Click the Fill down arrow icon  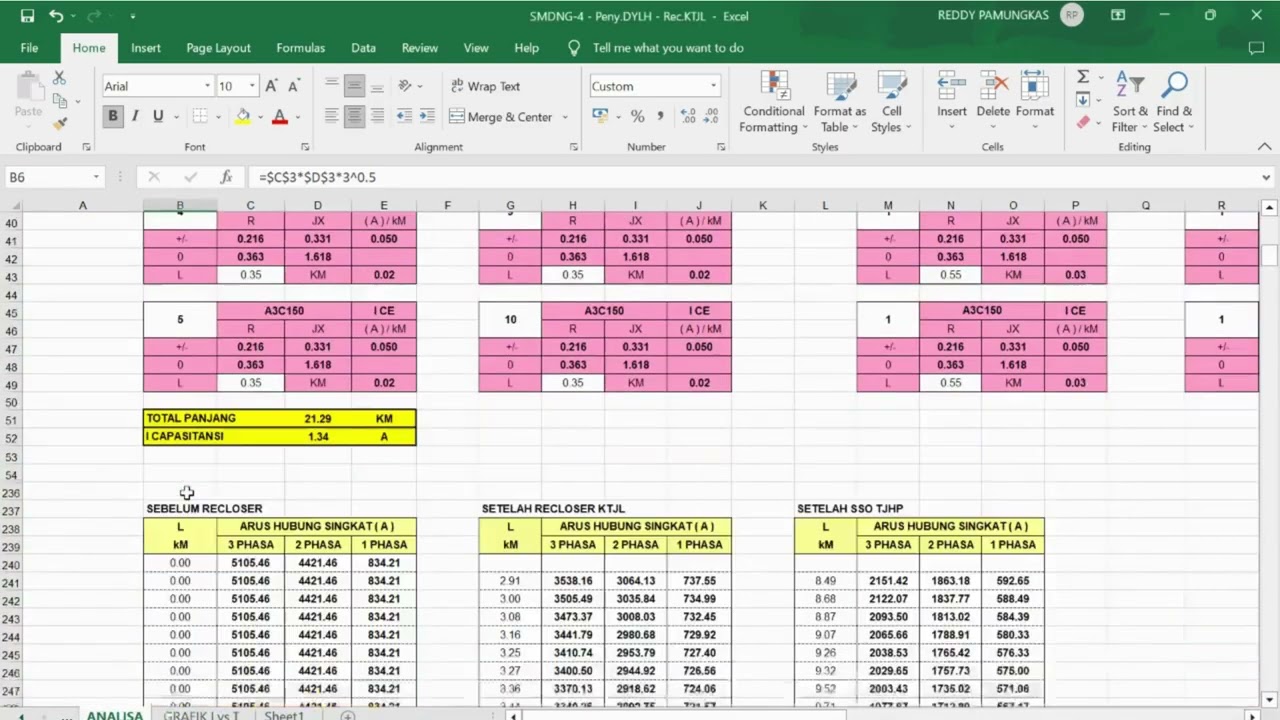click(x=1083, y=100)
